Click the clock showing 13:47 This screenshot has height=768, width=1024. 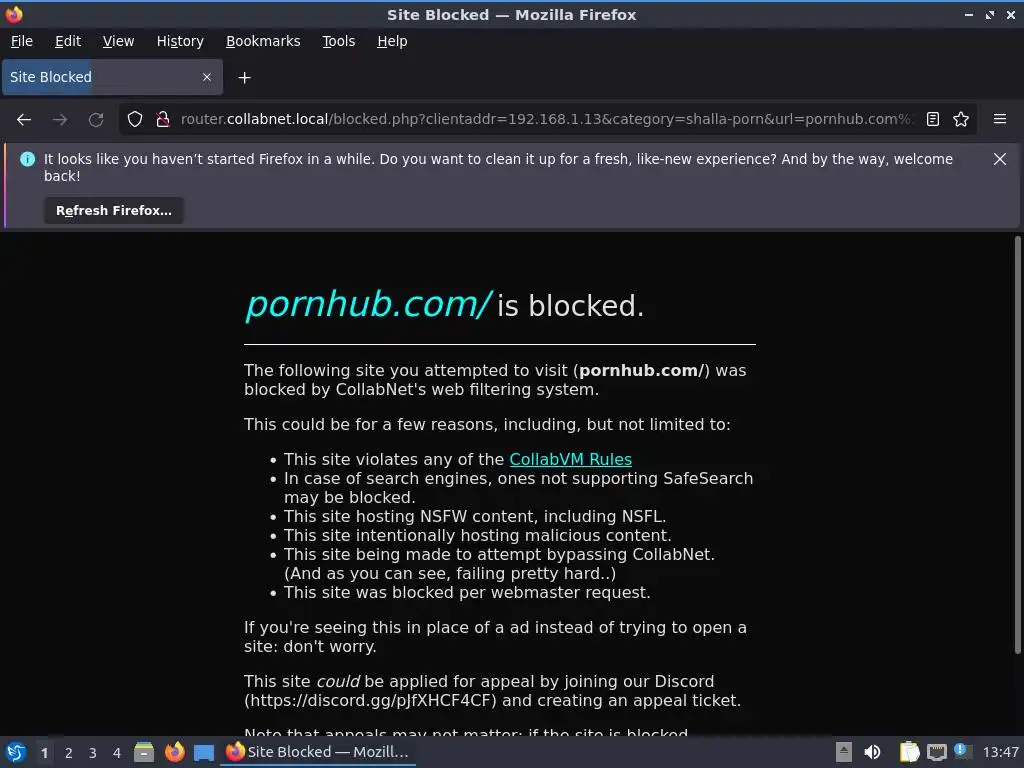coord(1000,752)
